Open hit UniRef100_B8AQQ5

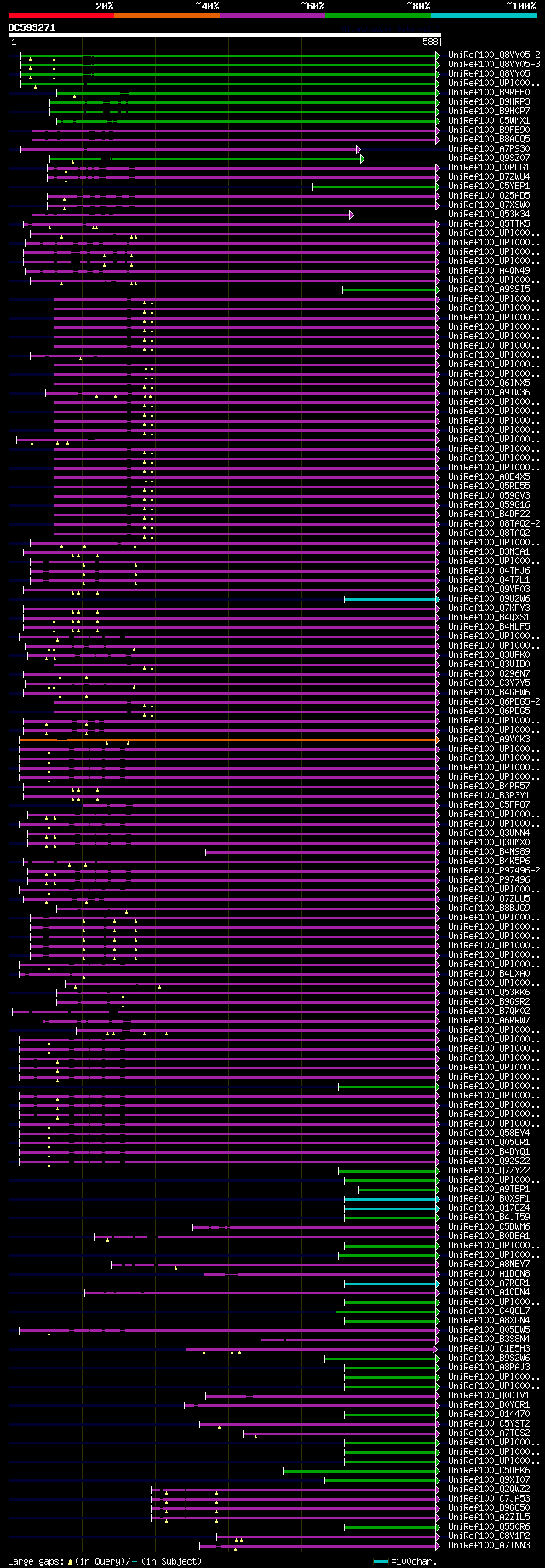[x=489, y=139]
